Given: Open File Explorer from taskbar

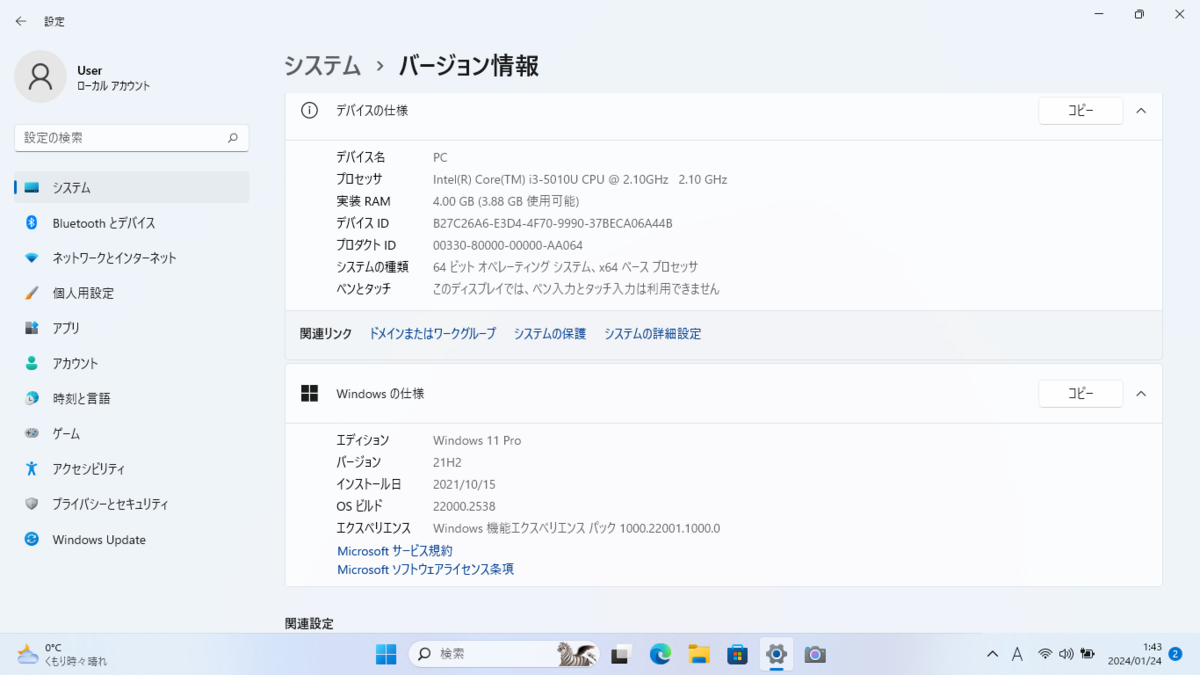Looking at the screenshot, I should point(699,654).
